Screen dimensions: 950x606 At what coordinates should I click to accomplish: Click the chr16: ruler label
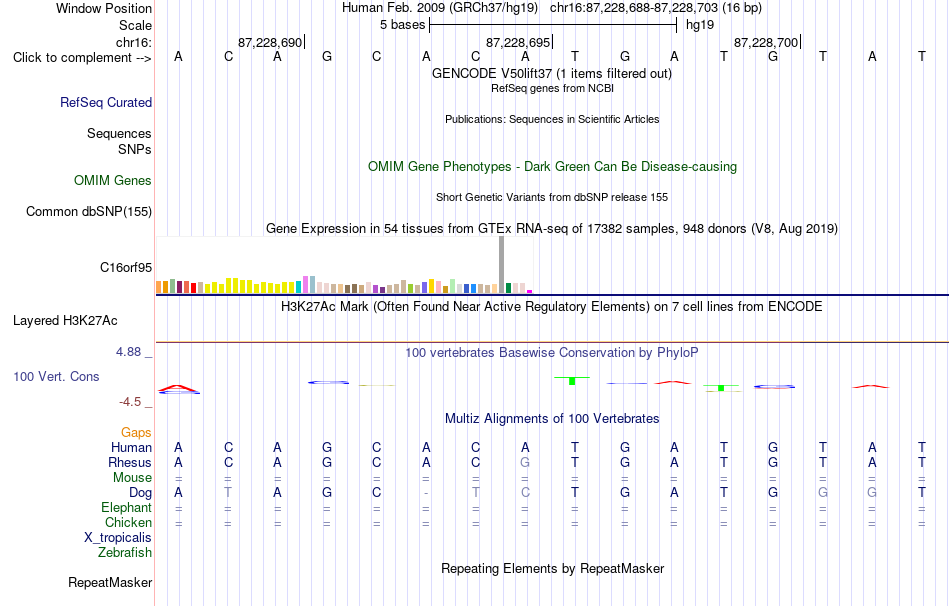(x=133, y=42)
